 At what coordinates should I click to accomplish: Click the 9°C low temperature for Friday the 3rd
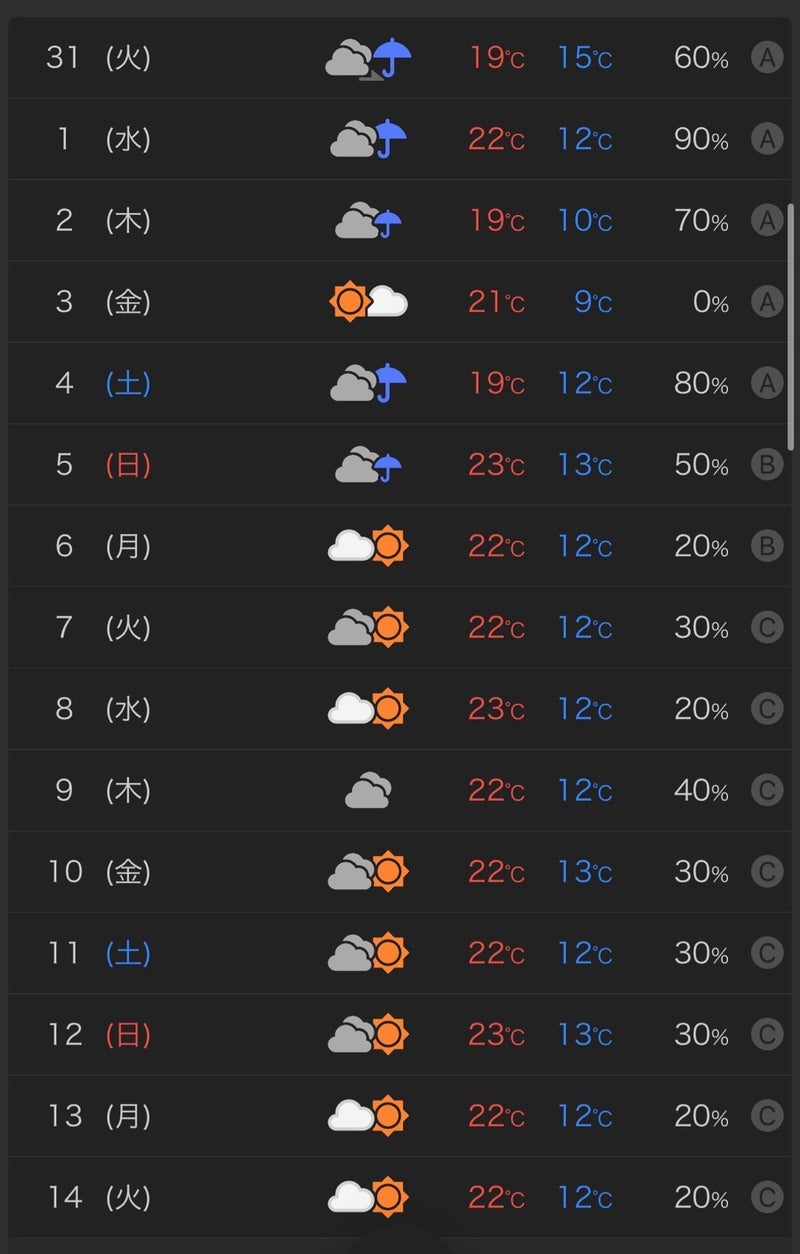pyautogui.click(x=593, y=302)
